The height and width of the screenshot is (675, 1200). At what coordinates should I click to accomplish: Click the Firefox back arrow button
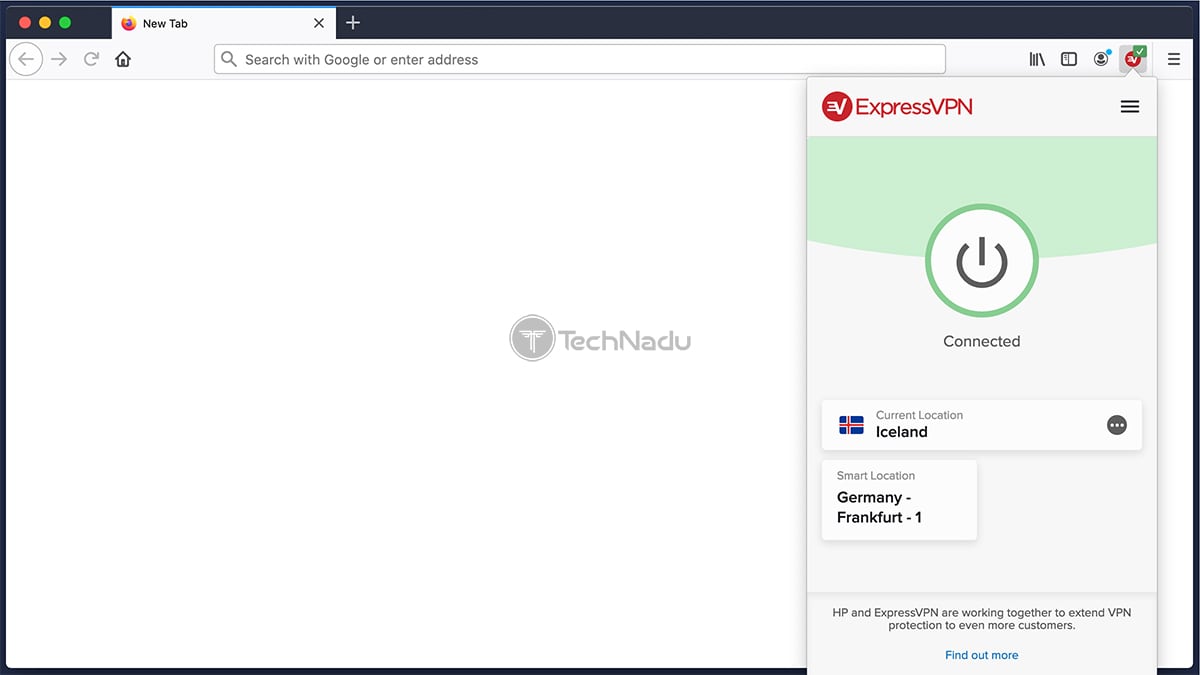pyautogui.click(x=26, y=59)
